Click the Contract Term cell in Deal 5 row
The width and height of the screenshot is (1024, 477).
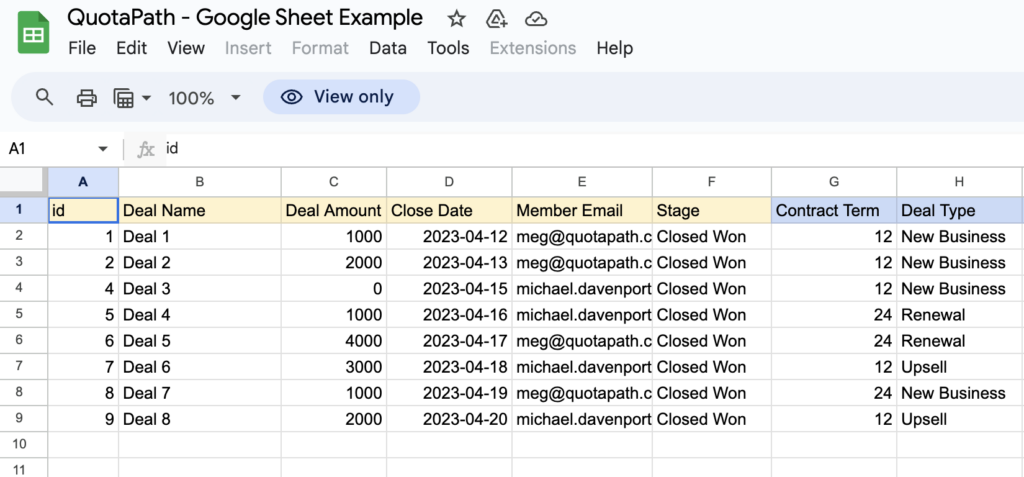point(834,341)
